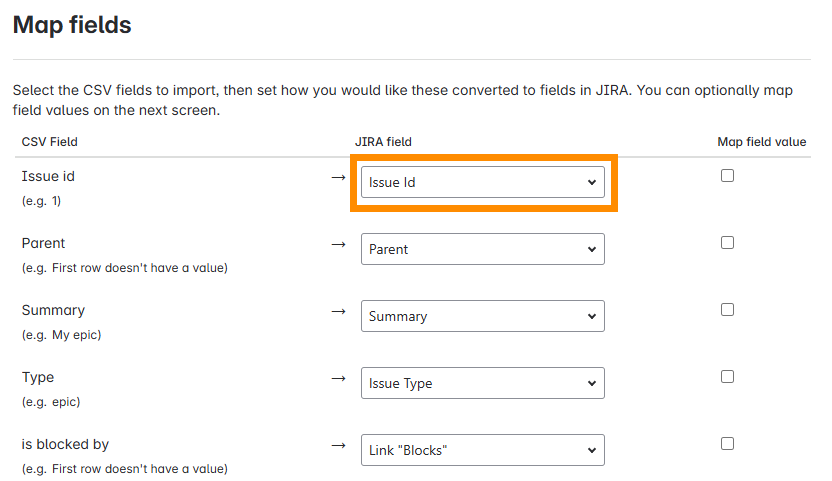Open the Summary JIRA field dropdown
The image size is (832, 481).
pos(482,316)
